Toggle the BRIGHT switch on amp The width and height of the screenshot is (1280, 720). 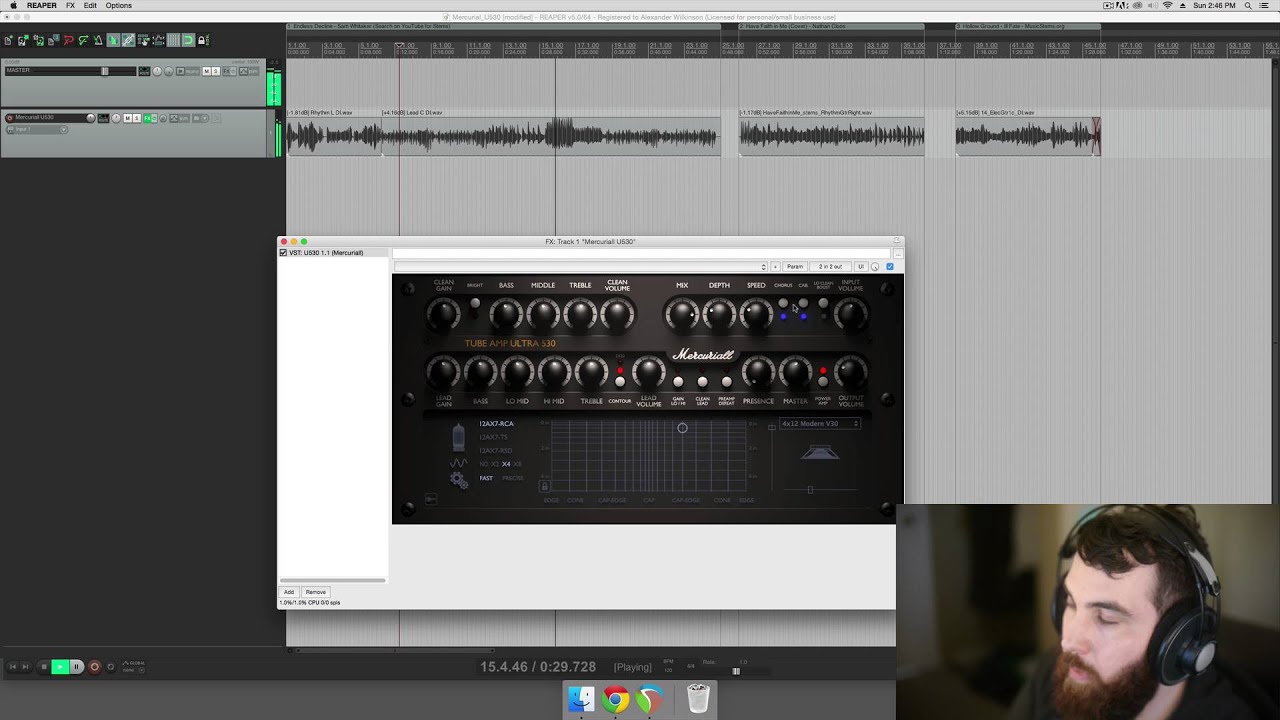coord(475,303)
